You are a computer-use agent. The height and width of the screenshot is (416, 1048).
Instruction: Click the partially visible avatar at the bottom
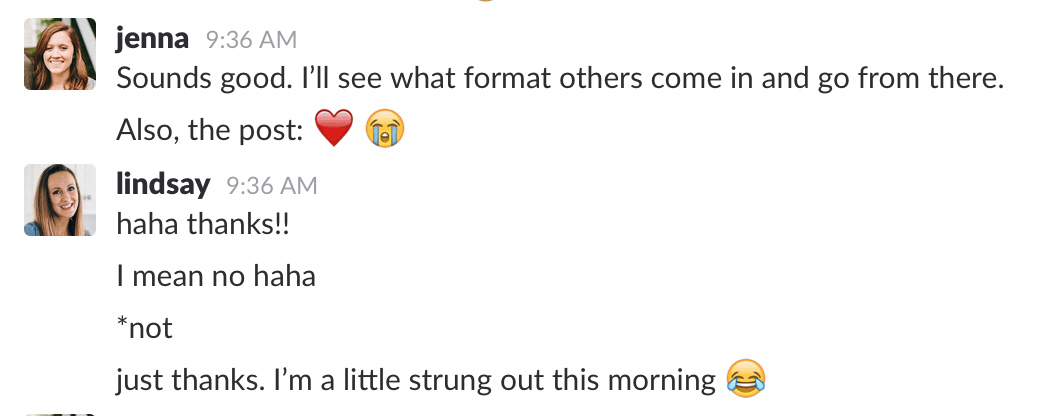point(60,413)
